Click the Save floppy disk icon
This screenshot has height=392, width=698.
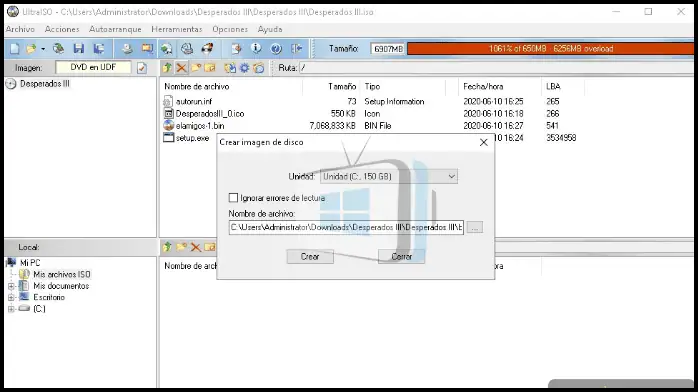[79, 48]
